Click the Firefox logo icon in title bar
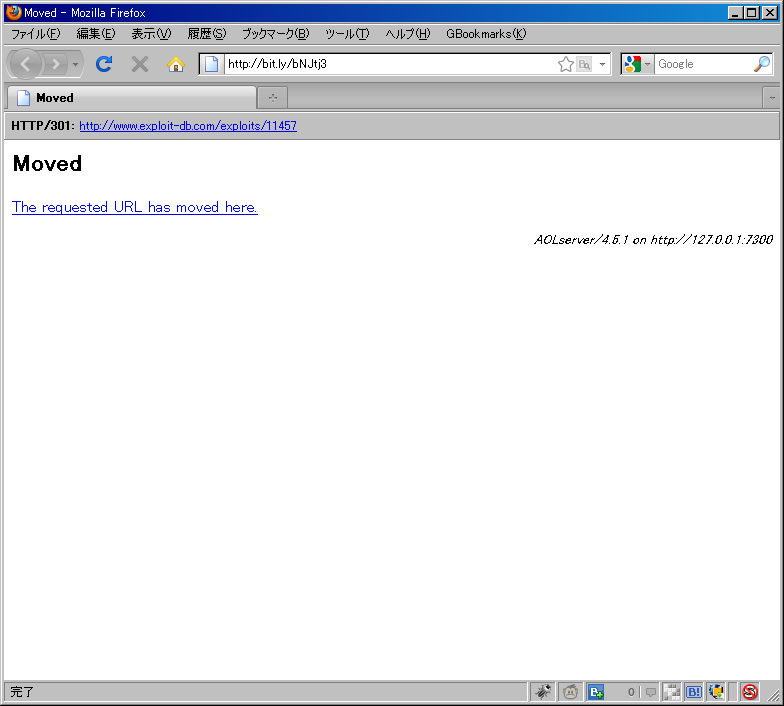The width and height of the screenshot is (784, 706). tap(14, 12)
